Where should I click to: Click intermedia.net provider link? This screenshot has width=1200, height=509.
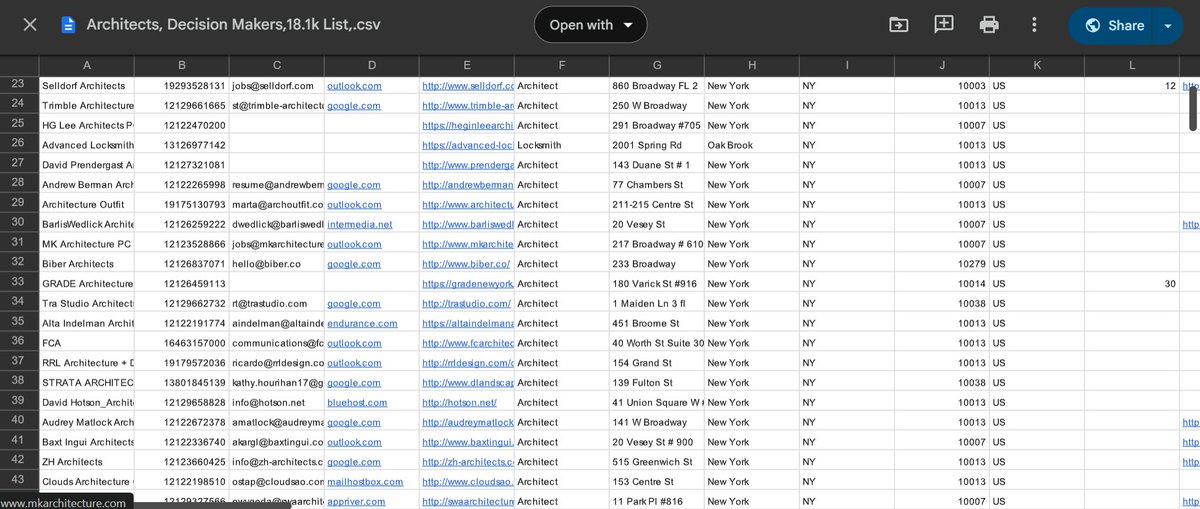(x=359, y=224)
